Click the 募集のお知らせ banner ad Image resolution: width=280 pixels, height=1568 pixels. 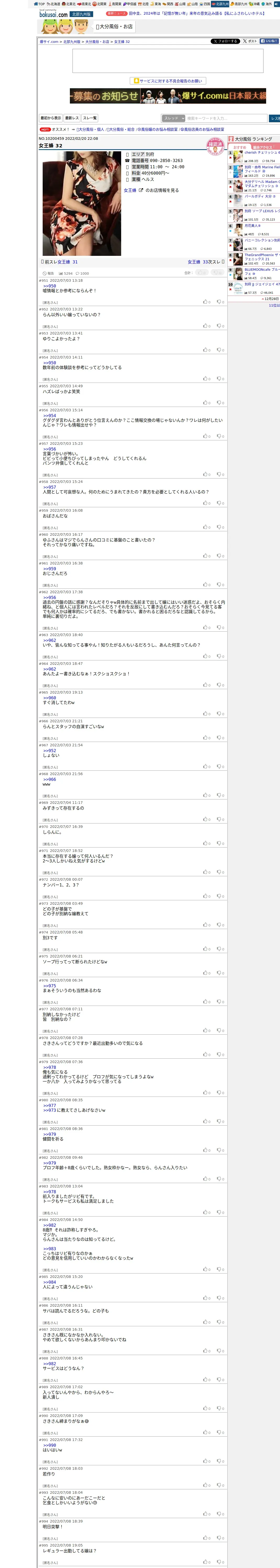tap(168, 96)
